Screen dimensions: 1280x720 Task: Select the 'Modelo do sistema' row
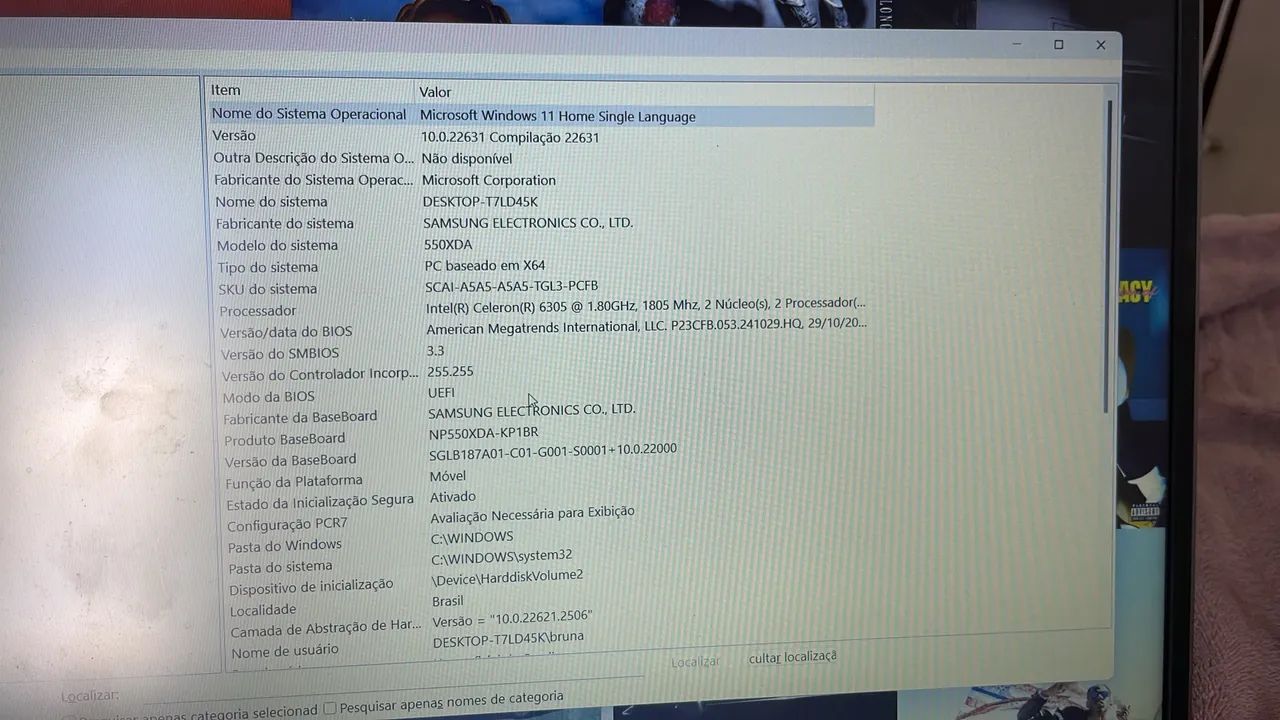click(277, 245)
